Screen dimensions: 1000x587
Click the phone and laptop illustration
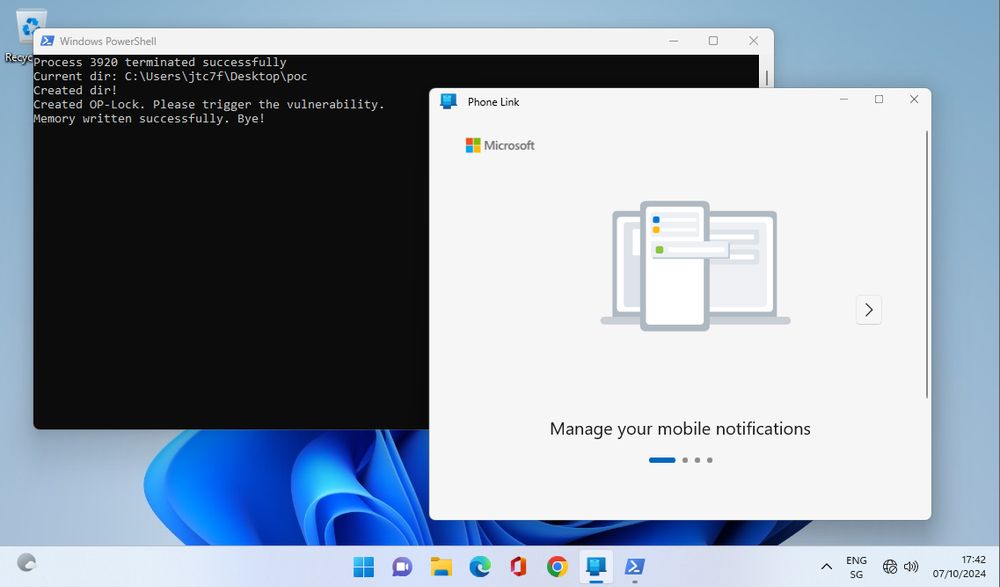point(695,265)
